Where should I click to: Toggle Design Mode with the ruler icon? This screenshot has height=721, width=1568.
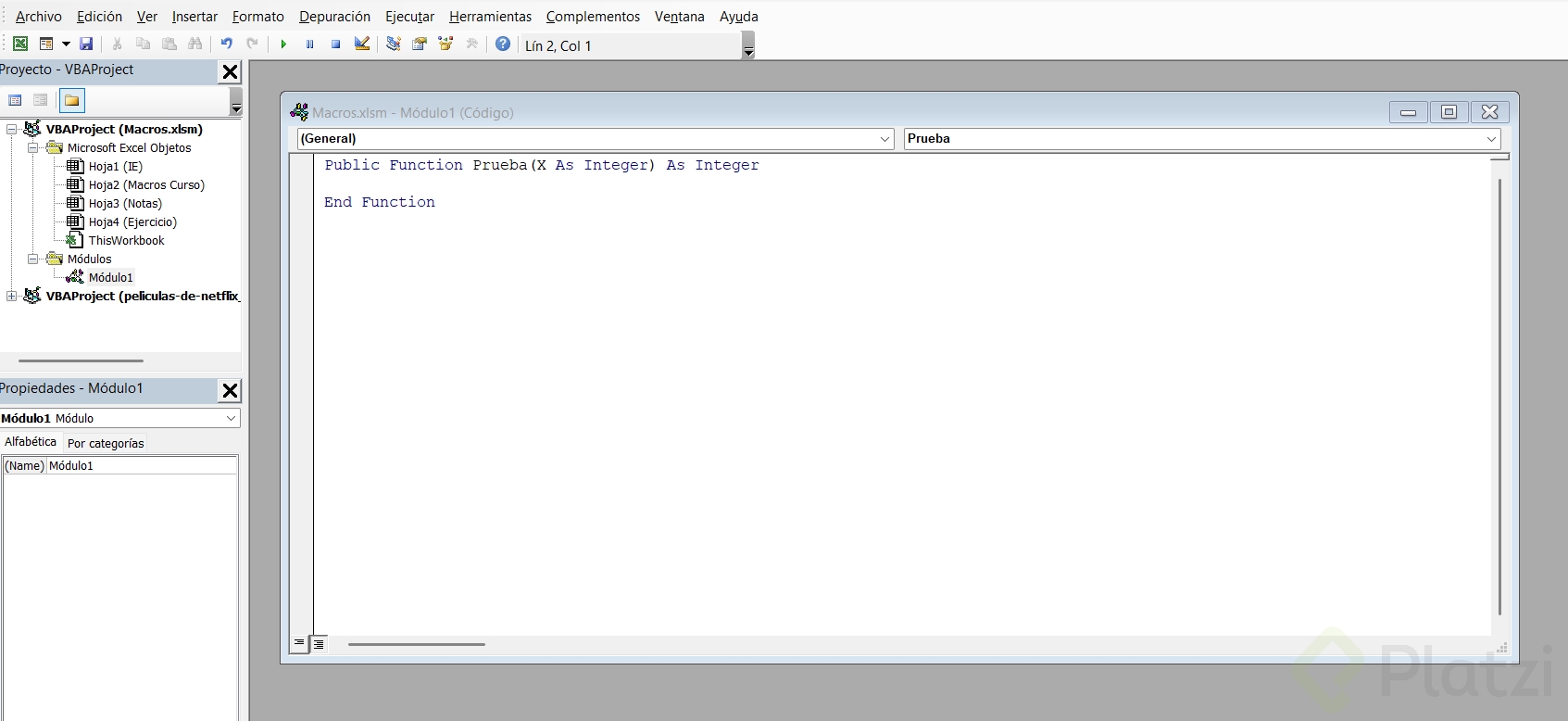[x=362, y=44]
